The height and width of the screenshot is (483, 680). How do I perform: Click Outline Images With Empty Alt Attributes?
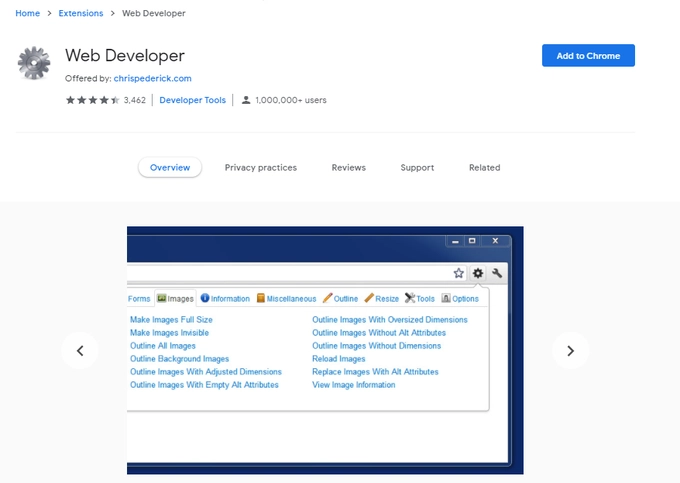click(204, 385)
